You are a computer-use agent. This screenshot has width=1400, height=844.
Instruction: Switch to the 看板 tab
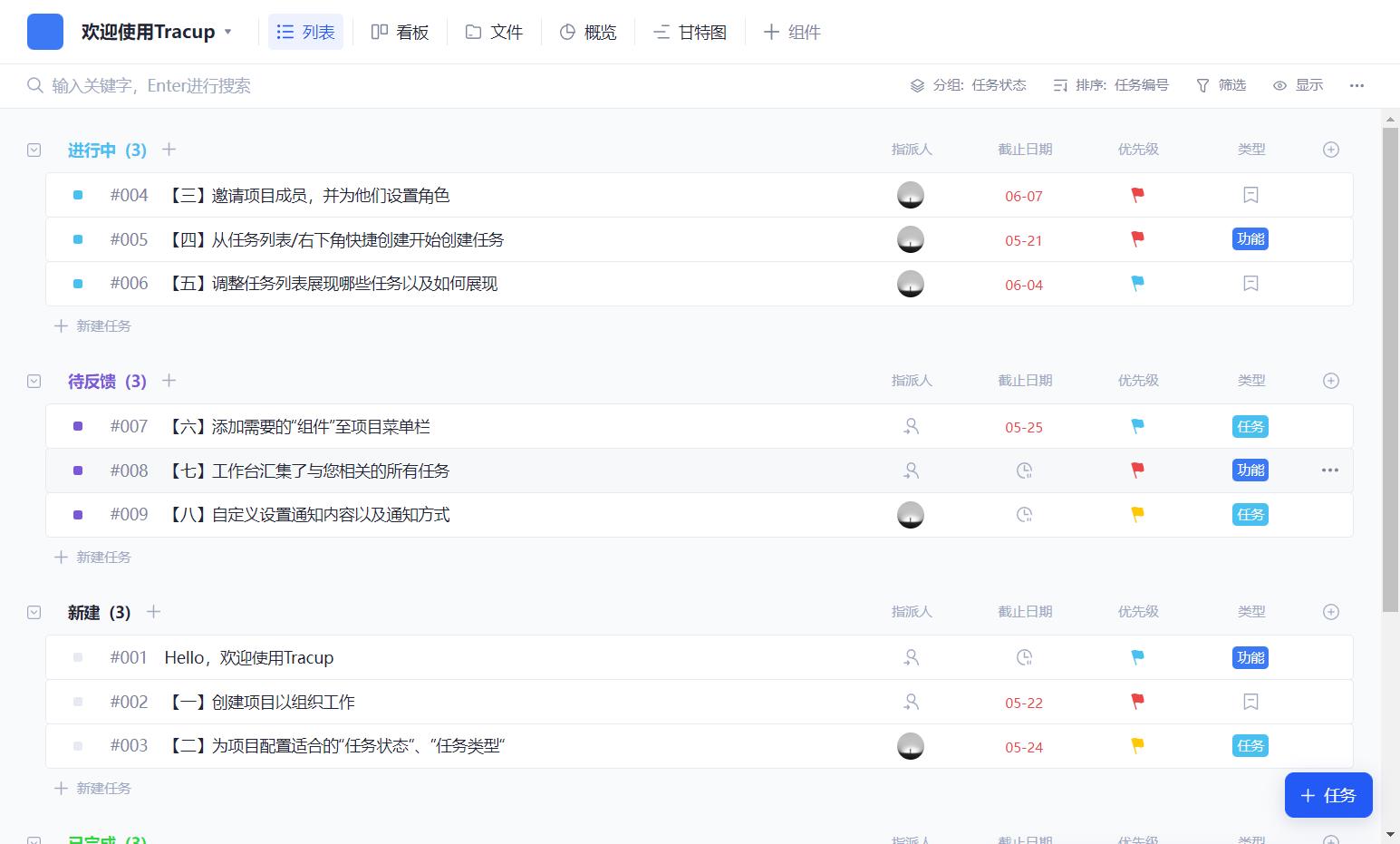point(400,32)
